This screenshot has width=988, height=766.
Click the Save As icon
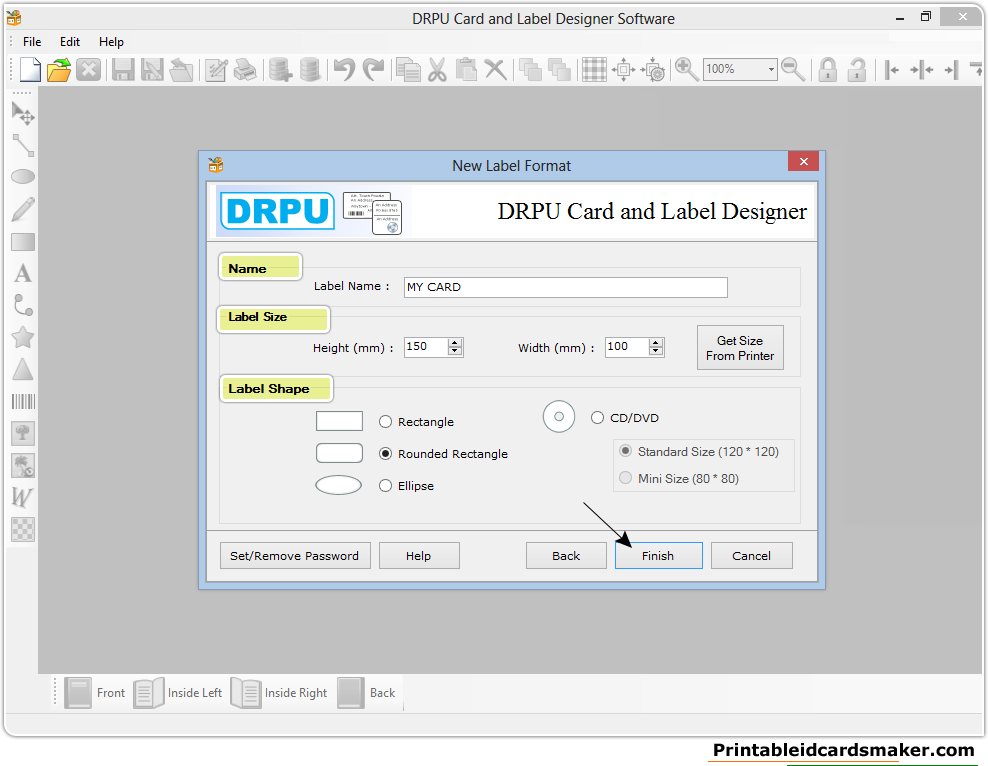[x=152, y=69]
